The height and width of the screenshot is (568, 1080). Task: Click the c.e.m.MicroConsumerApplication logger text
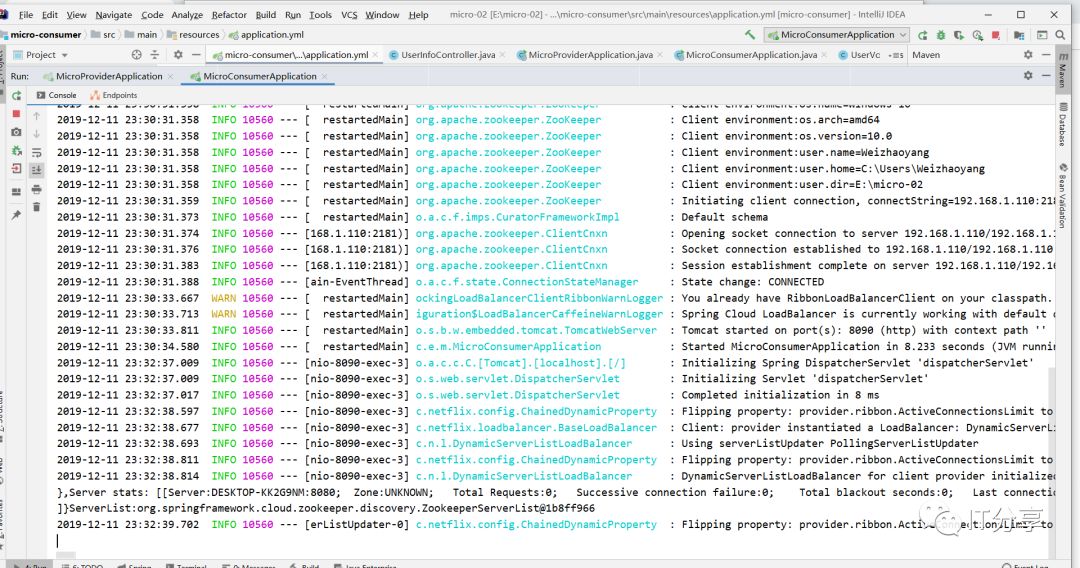click(508, 346)
